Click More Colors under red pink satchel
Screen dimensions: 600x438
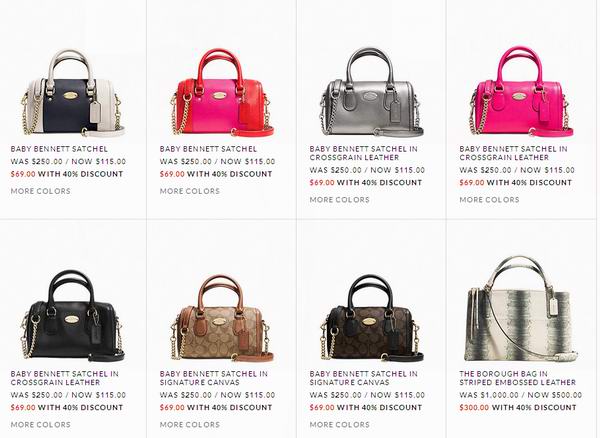190,191
